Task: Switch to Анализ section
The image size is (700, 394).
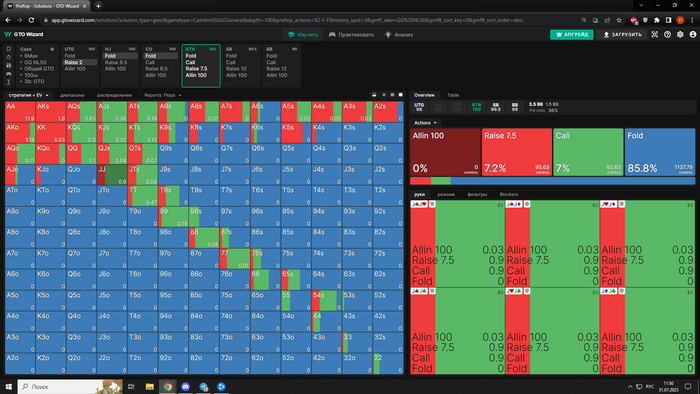Action: click(x=399, y=34)
